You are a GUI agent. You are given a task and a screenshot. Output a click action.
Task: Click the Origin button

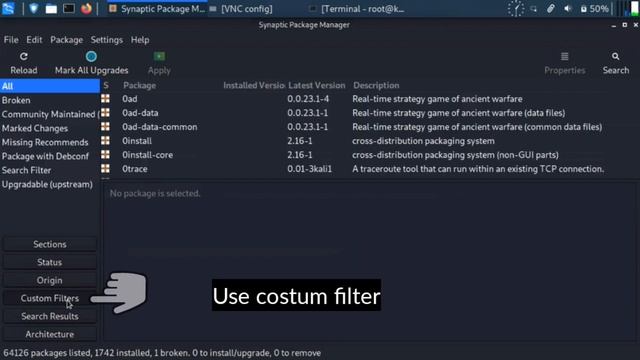(x=50, y=280)
